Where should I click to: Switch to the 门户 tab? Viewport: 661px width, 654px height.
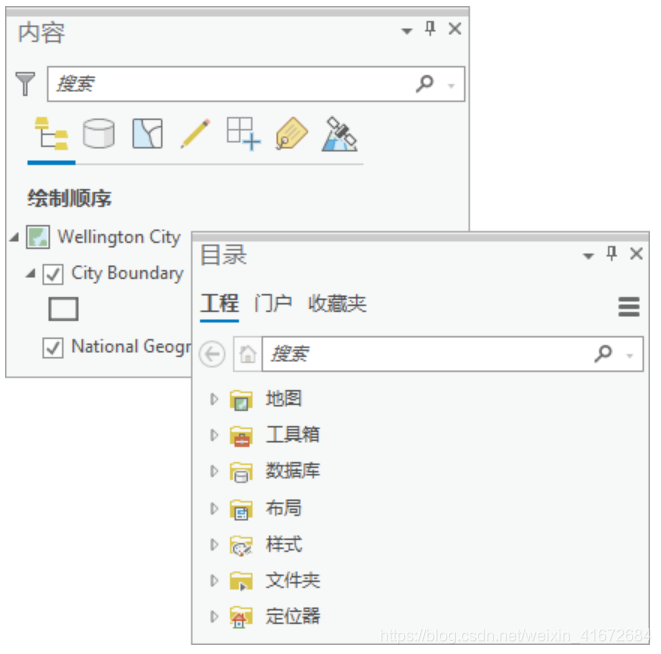[273, 304]
